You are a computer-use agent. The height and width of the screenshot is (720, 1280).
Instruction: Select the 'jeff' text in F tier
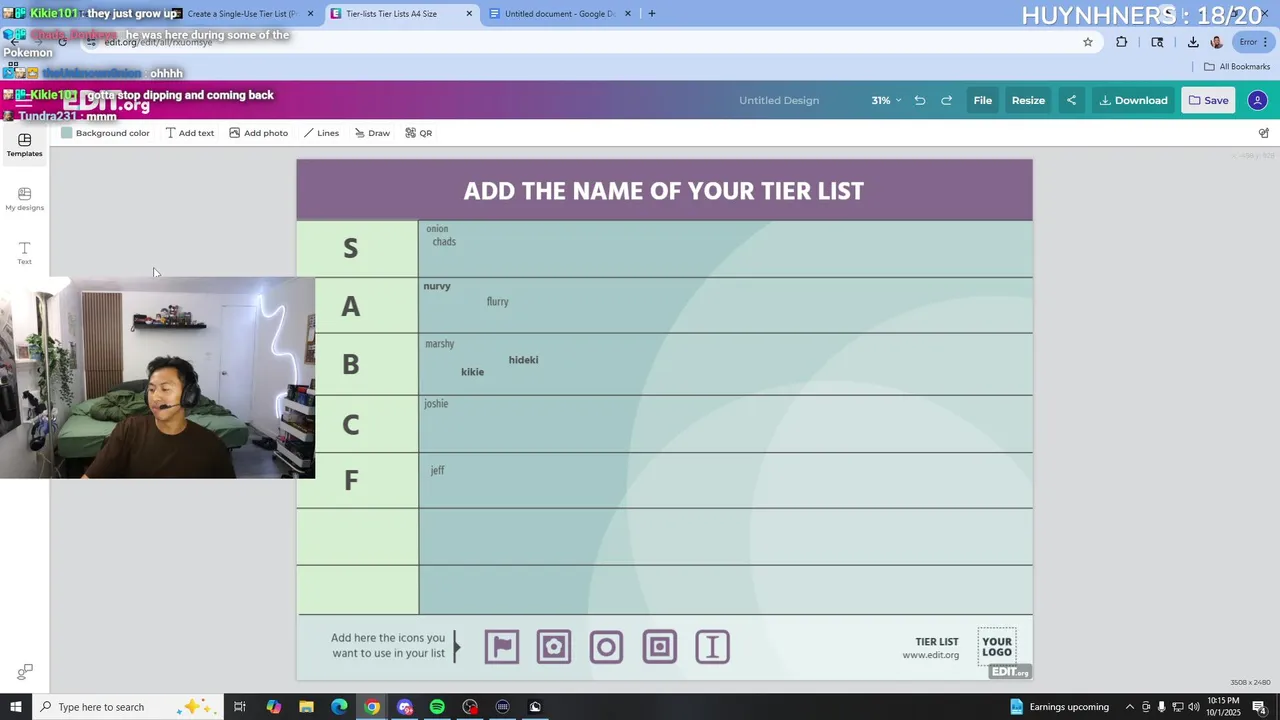coord(437,470)
